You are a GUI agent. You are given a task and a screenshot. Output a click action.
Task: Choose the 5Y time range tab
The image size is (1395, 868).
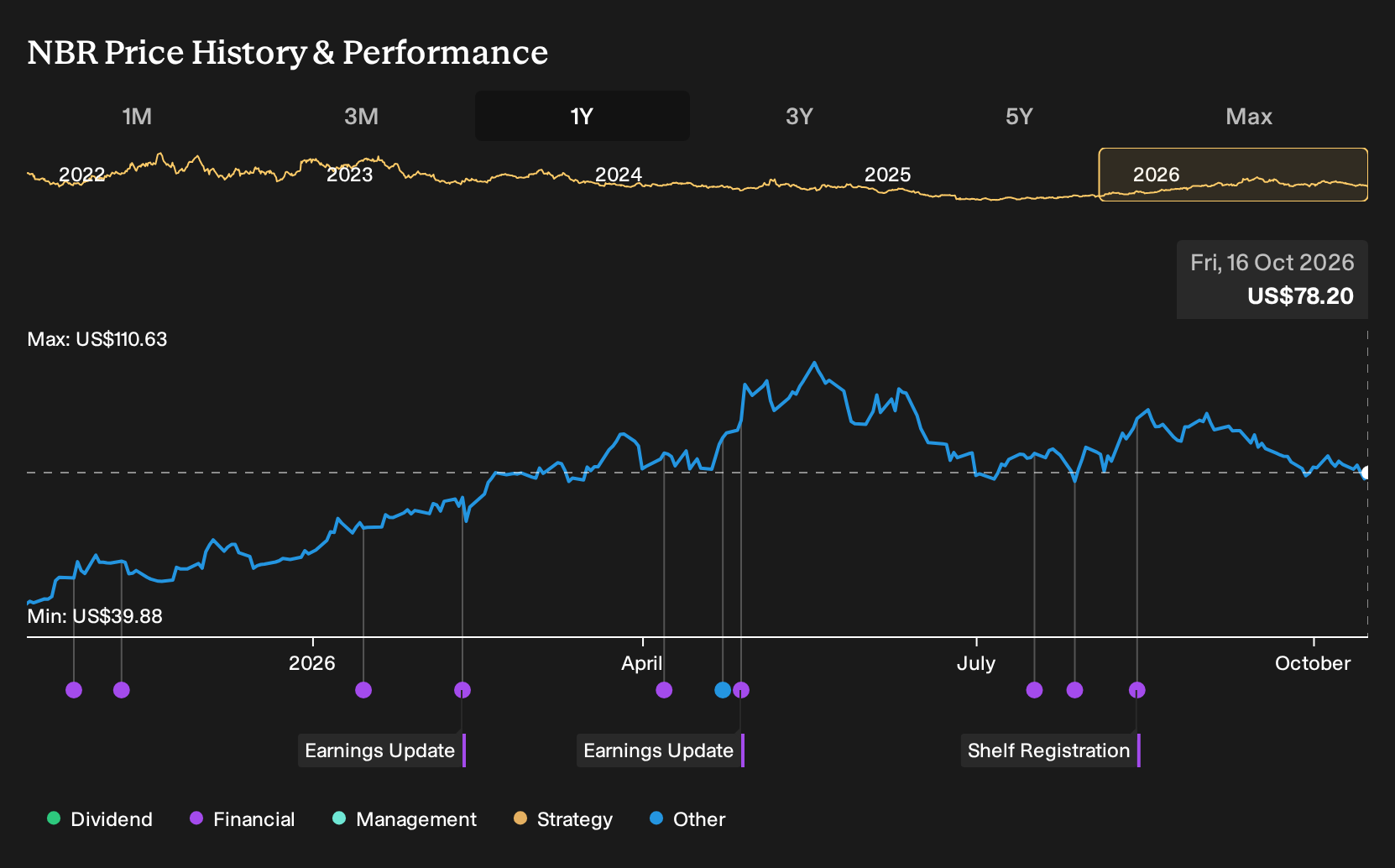[1019, 116]
